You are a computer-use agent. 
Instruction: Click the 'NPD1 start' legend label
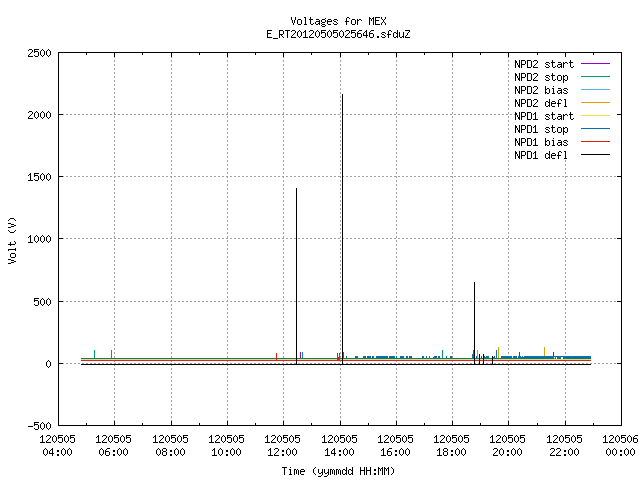pyautogui.click(x=544, y=116)
